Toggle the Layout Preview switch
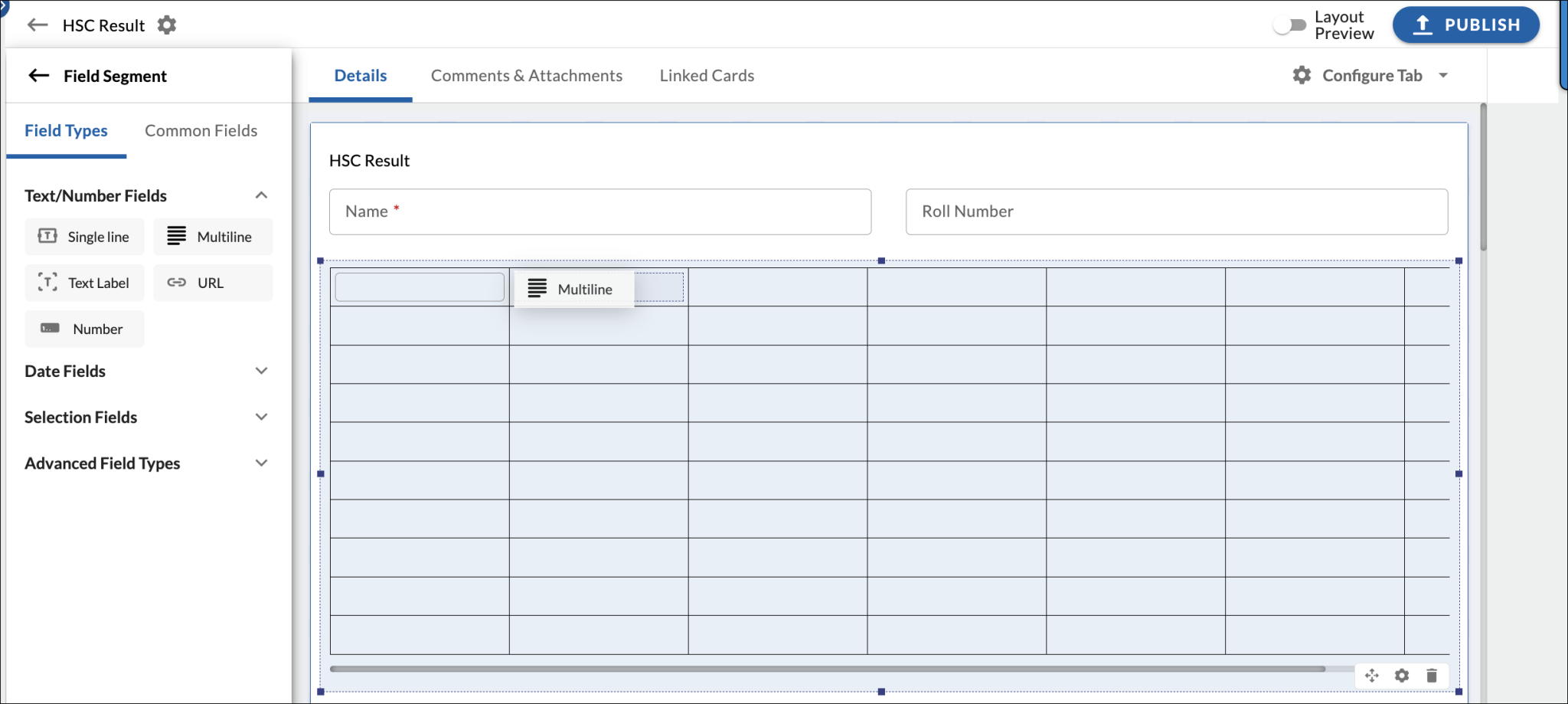The height and width of the screenshot is (704, 1568). point(1290,25)
